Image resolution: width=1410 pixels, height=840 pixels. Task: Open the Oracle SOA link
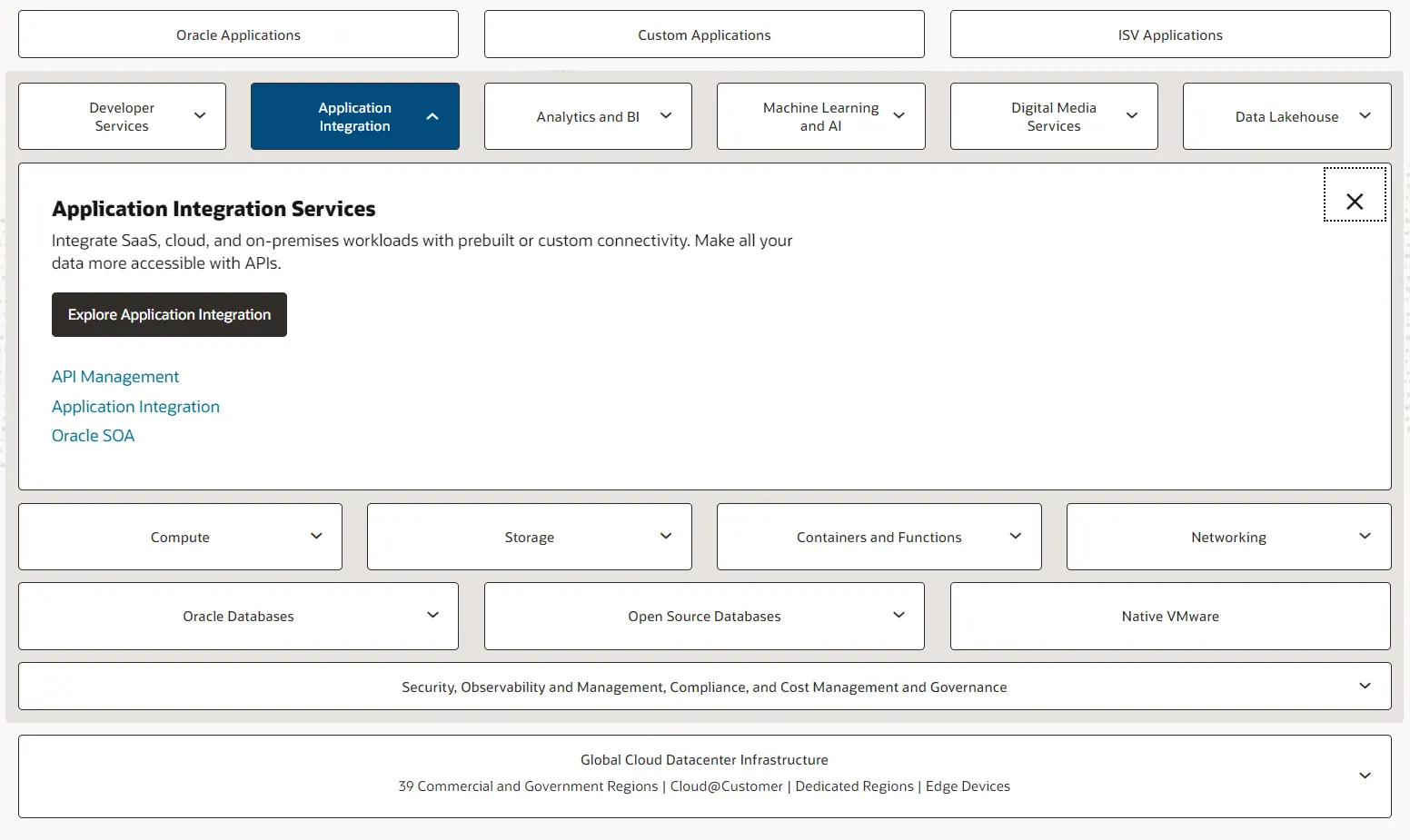(93, 436)
